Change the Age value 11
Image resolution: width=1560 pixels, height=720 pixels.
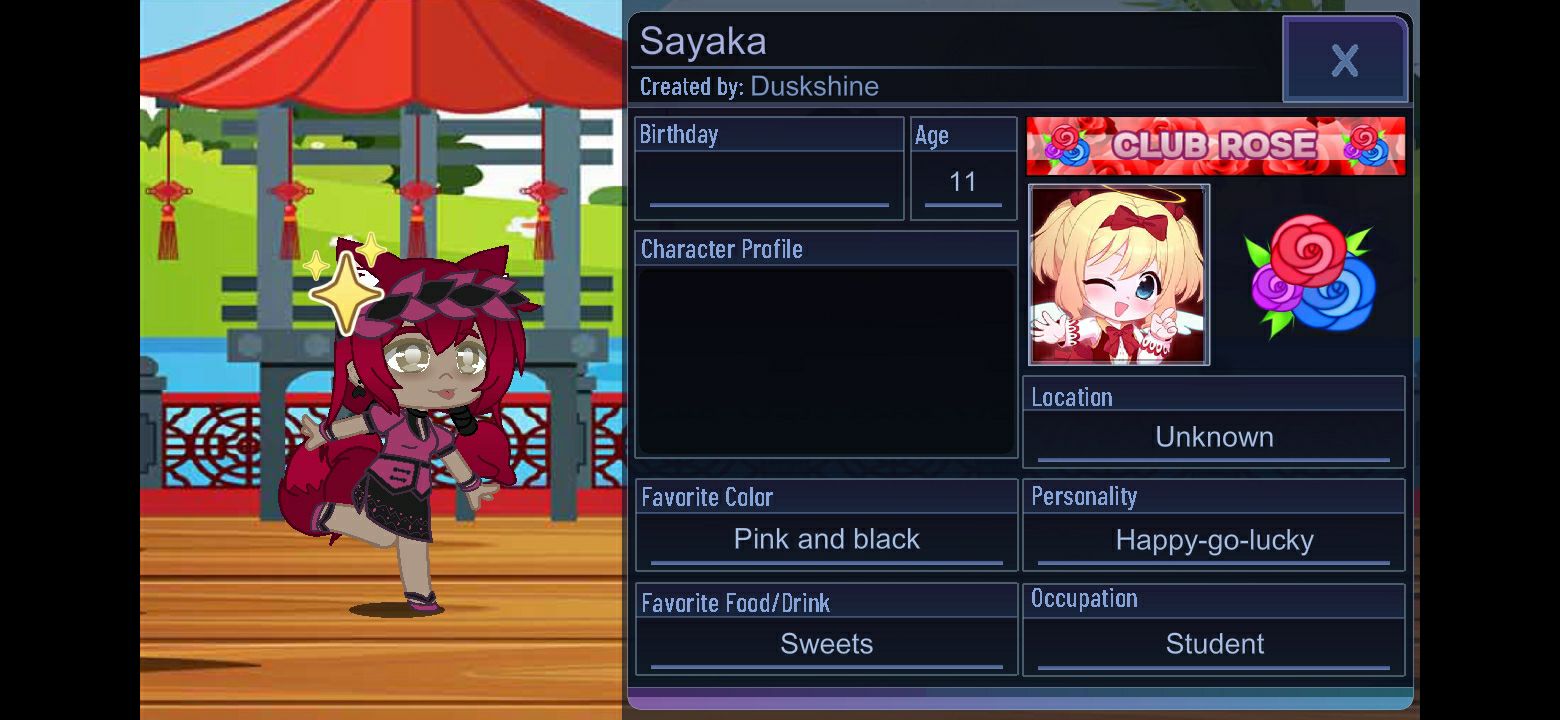point(963,181)
